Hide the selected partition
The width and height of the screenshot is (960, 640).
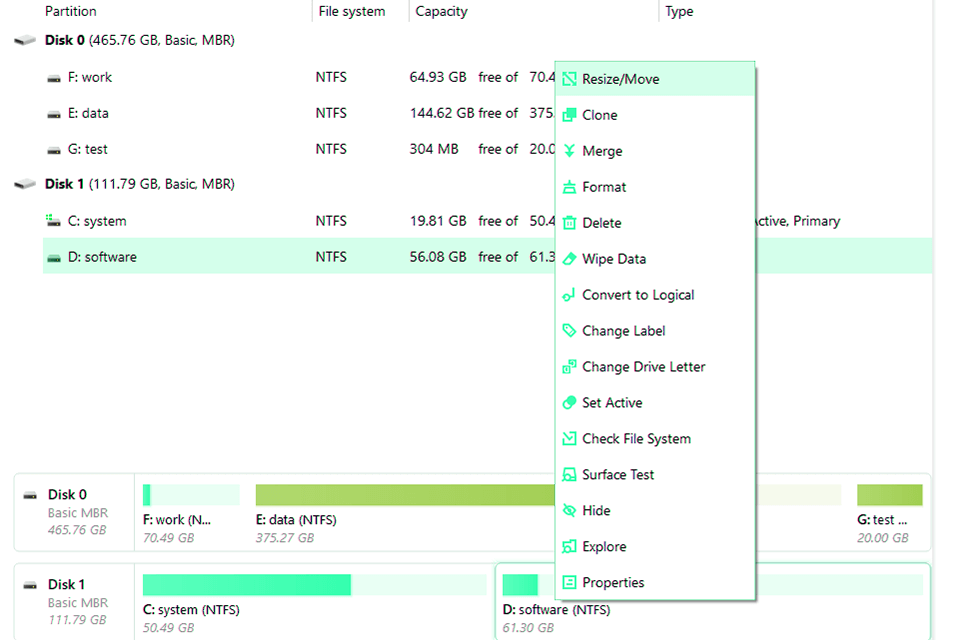pyautogui.click(x=597, y=510)
